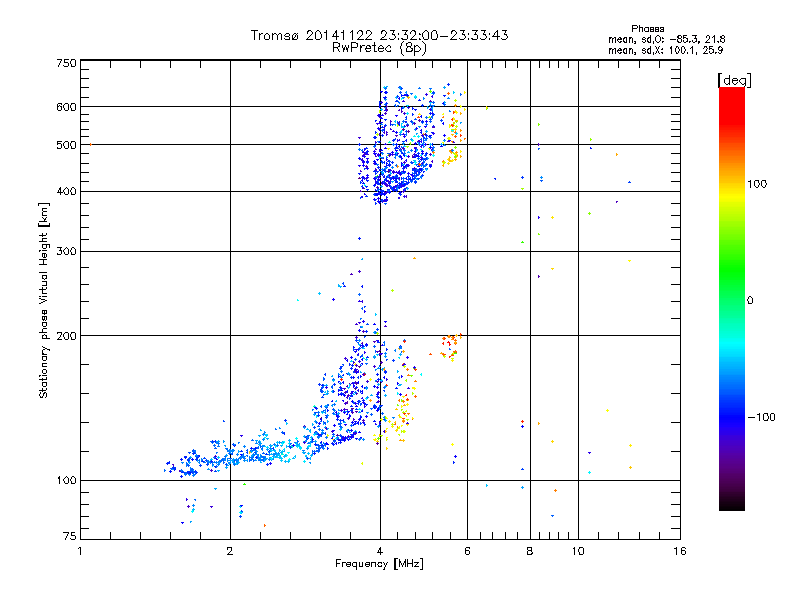Click the 'Frequency [MHz]' axis label
The image size is (800, 600).
[x=379, y=564]
